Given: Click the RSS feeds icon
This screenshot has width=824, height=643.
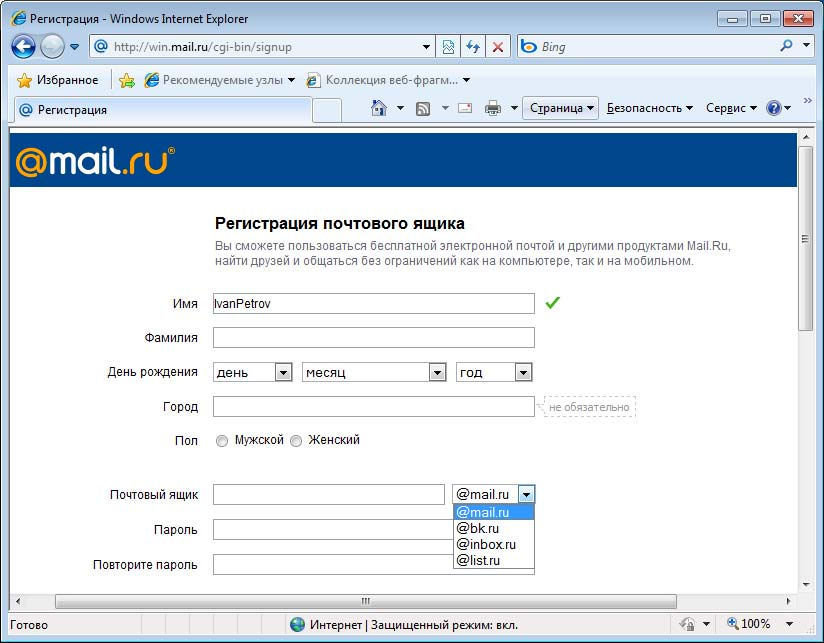Looking at the screenshot, I should pos(421,109).
